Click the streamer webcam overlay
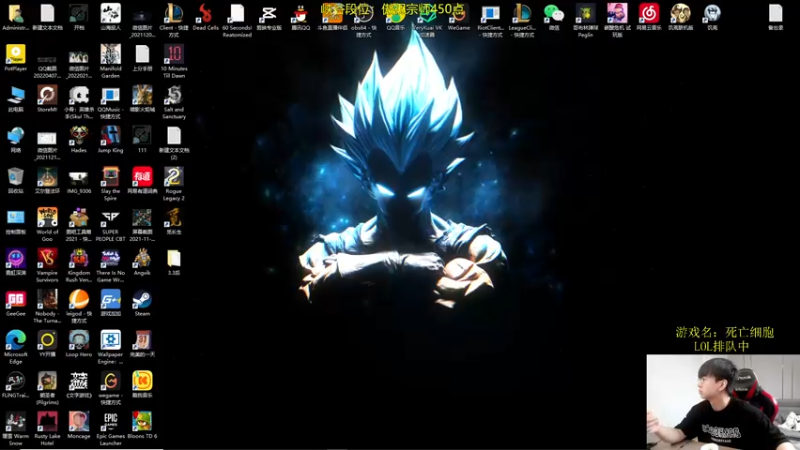Viewport: 800px width, 450px height. pos(723,402)
